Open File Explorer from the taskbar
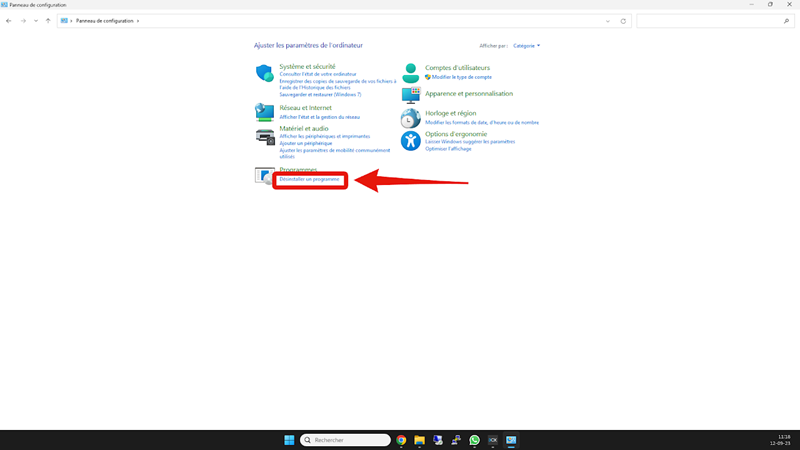 [420, 440]
